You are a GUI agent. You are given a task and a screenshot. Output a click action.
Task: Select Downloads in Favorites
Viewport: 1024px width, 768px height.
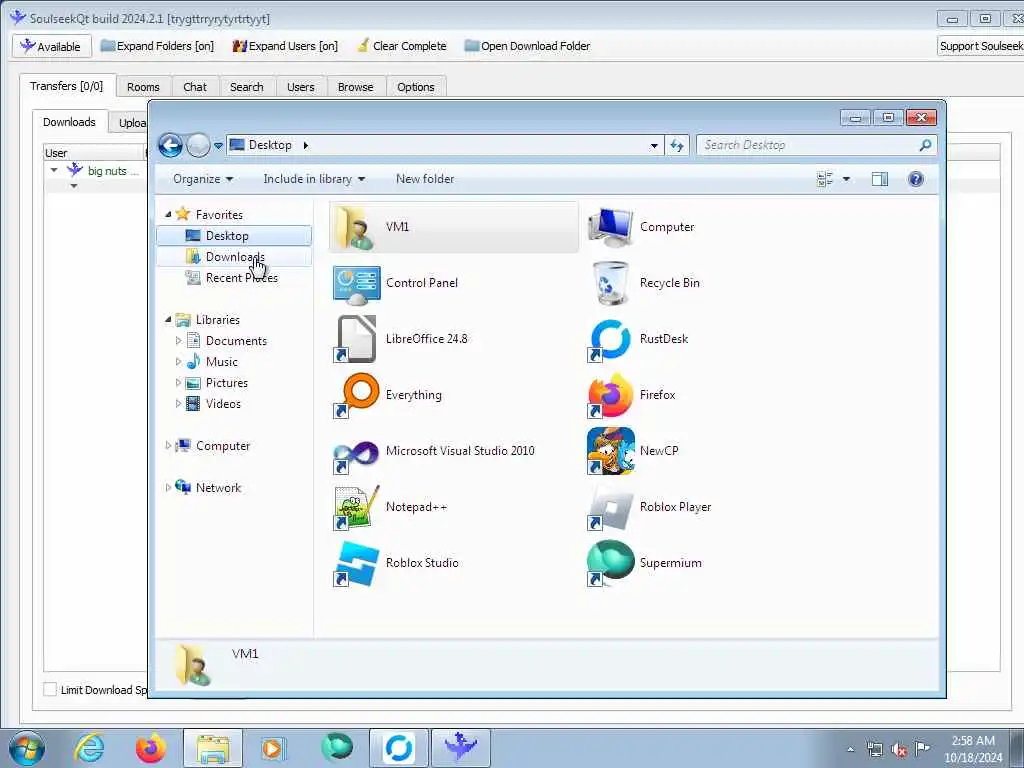[234, 257]
